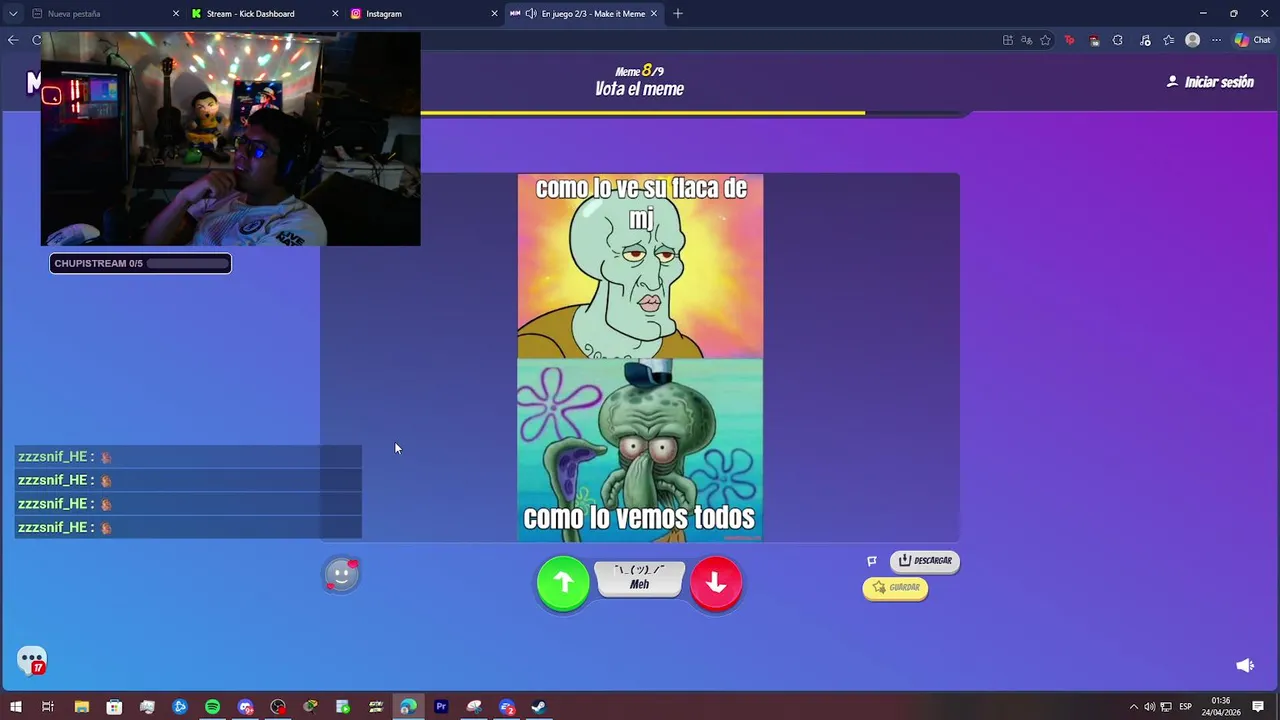Go back with browser back arrow
Screen dimensions: 1280x720
point(13,40)
